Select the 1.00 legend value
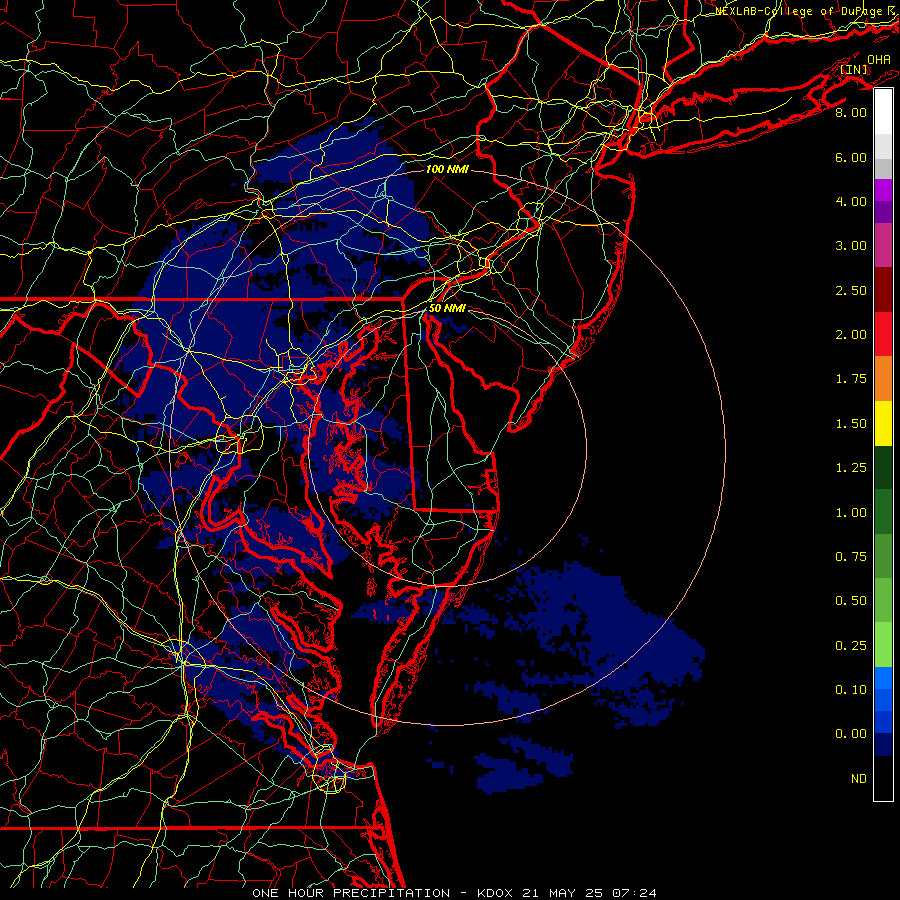 coord(851,513)
